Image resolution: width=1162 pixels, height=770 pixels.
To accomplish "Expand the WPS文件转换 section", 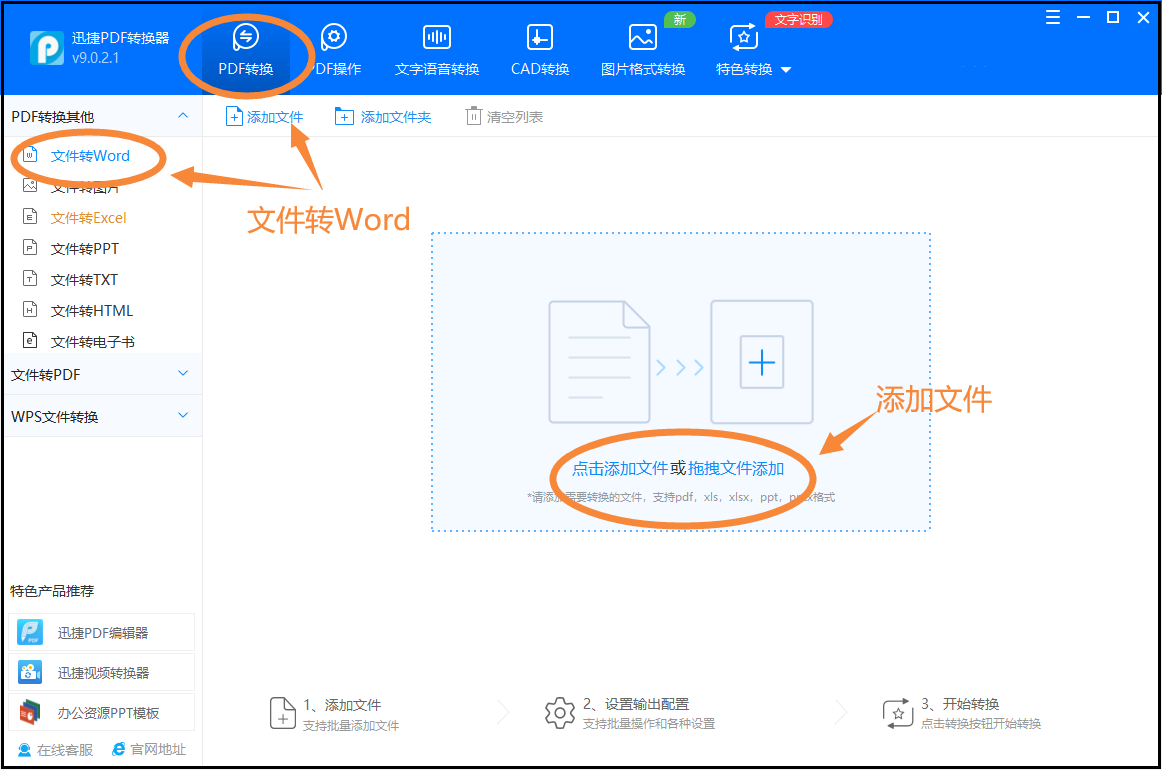I will [183, 415].
